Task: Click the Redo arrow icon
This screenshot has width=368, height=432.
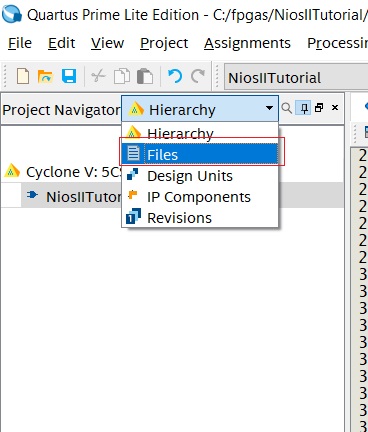Action: (x=198, y=76)
